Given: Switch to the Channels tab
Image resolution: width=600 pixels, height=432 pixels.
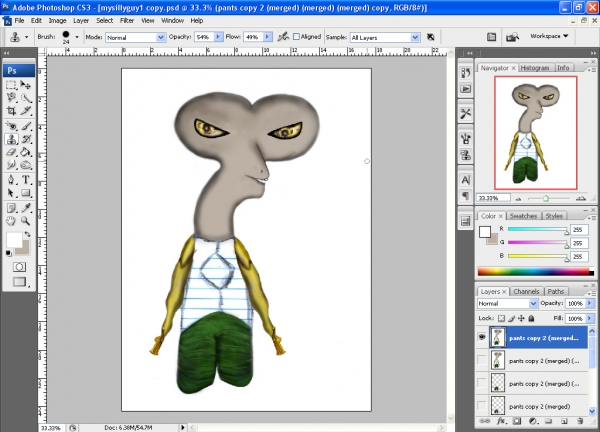Looking at the screenshot, I should click(526, 292).
